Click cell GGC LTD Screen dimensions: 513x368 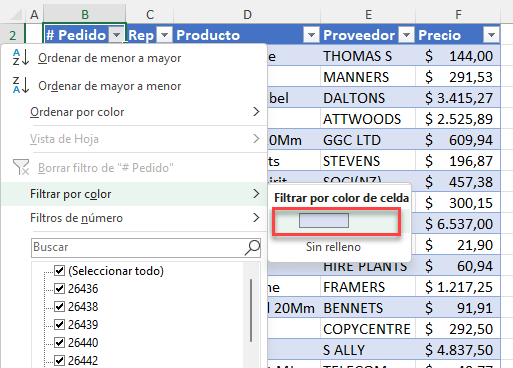click(368, 140)
